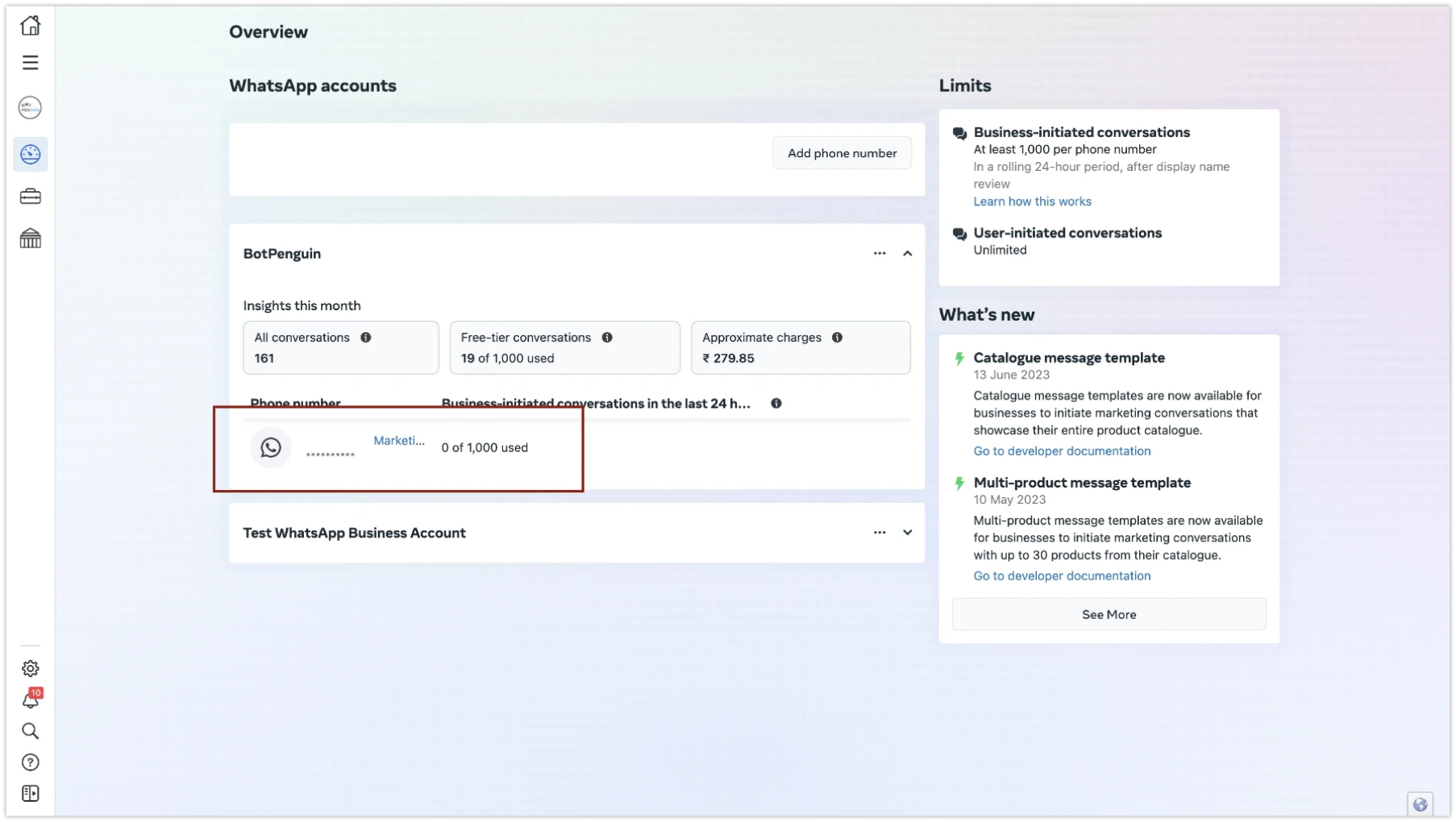
Task: Collapse the BotPenguin account section
Action: [908, 253]
